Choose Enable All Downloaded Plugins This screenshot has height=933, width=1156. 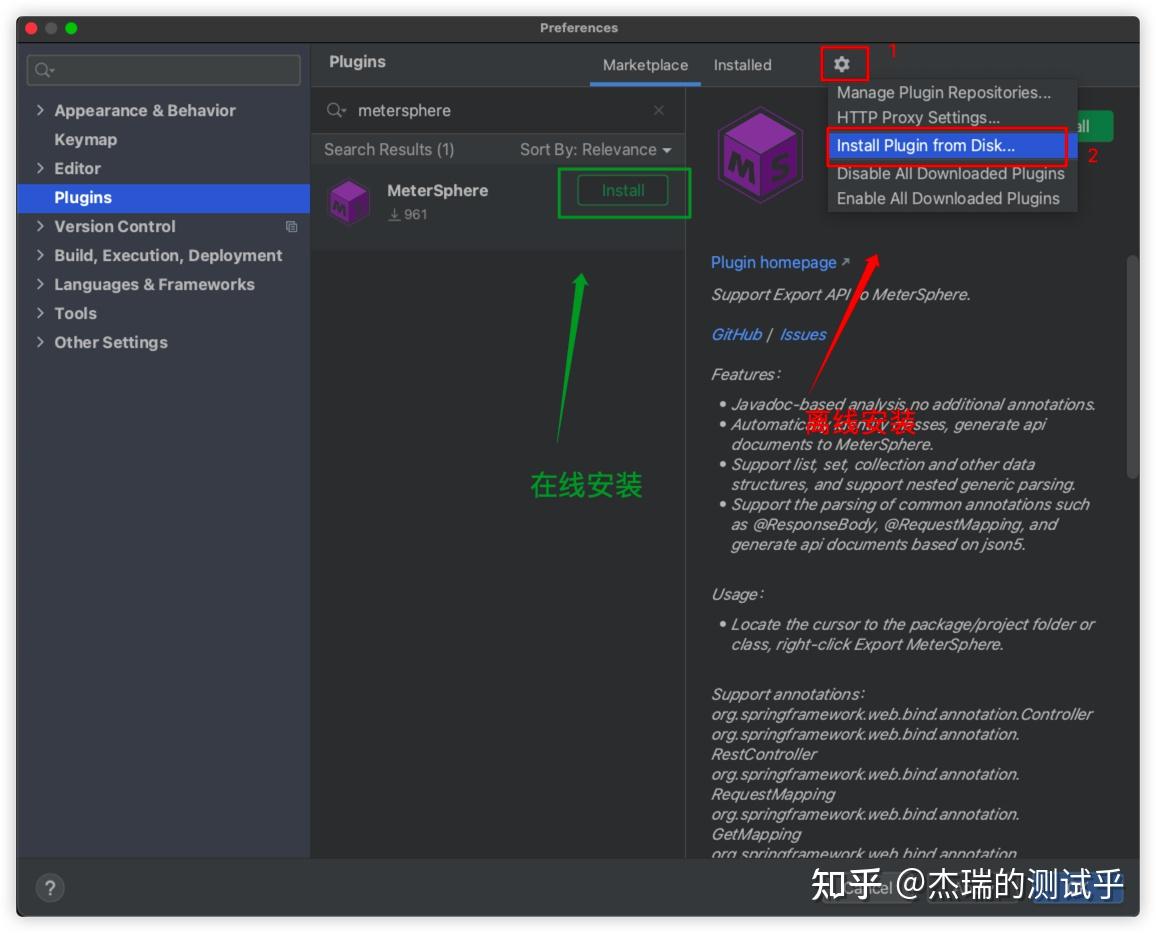point(948,198)
